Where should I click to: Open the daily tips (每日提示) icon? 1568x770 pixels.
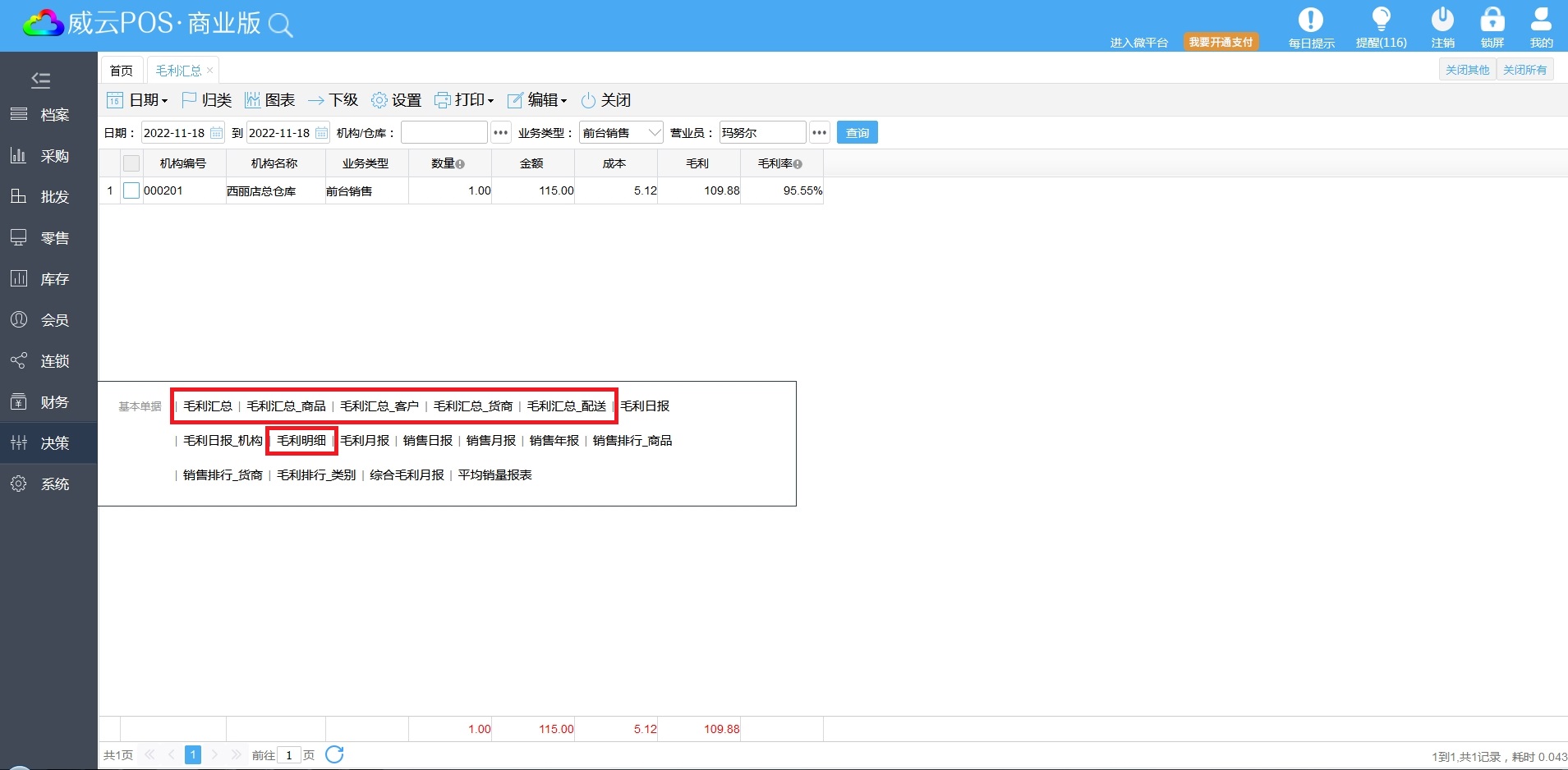pyautogui.click(x=1310, y=20)
